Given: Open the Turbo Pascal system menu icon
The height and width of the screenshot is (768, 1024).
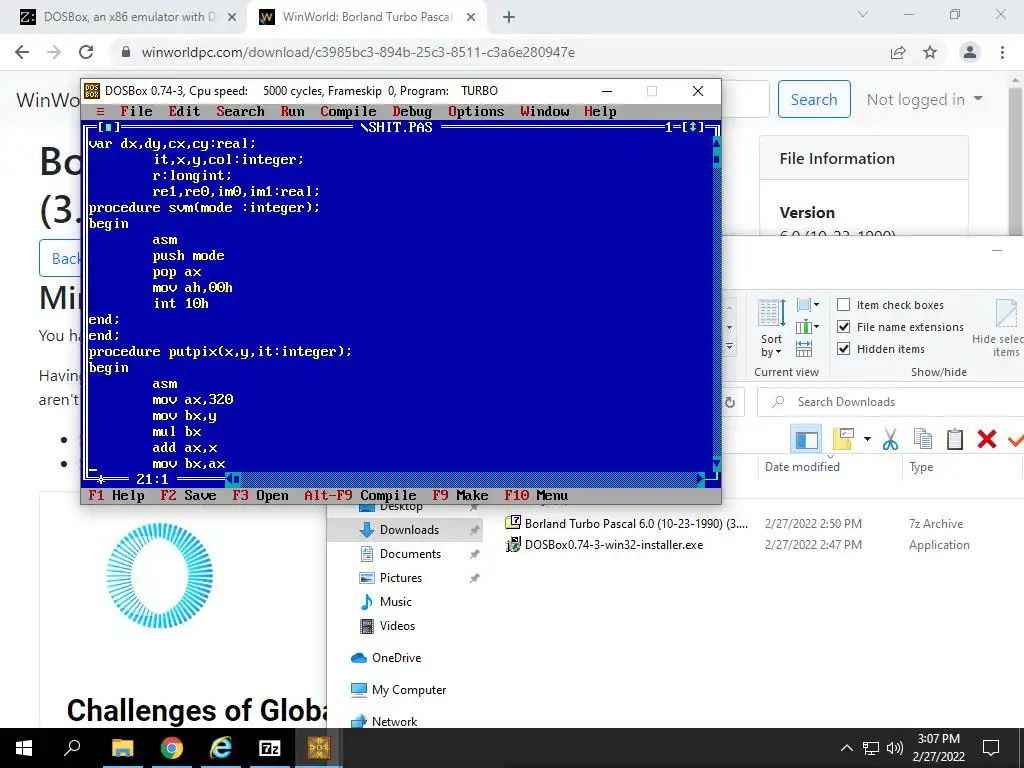Looking at the screenshot, I should (100, 112).
